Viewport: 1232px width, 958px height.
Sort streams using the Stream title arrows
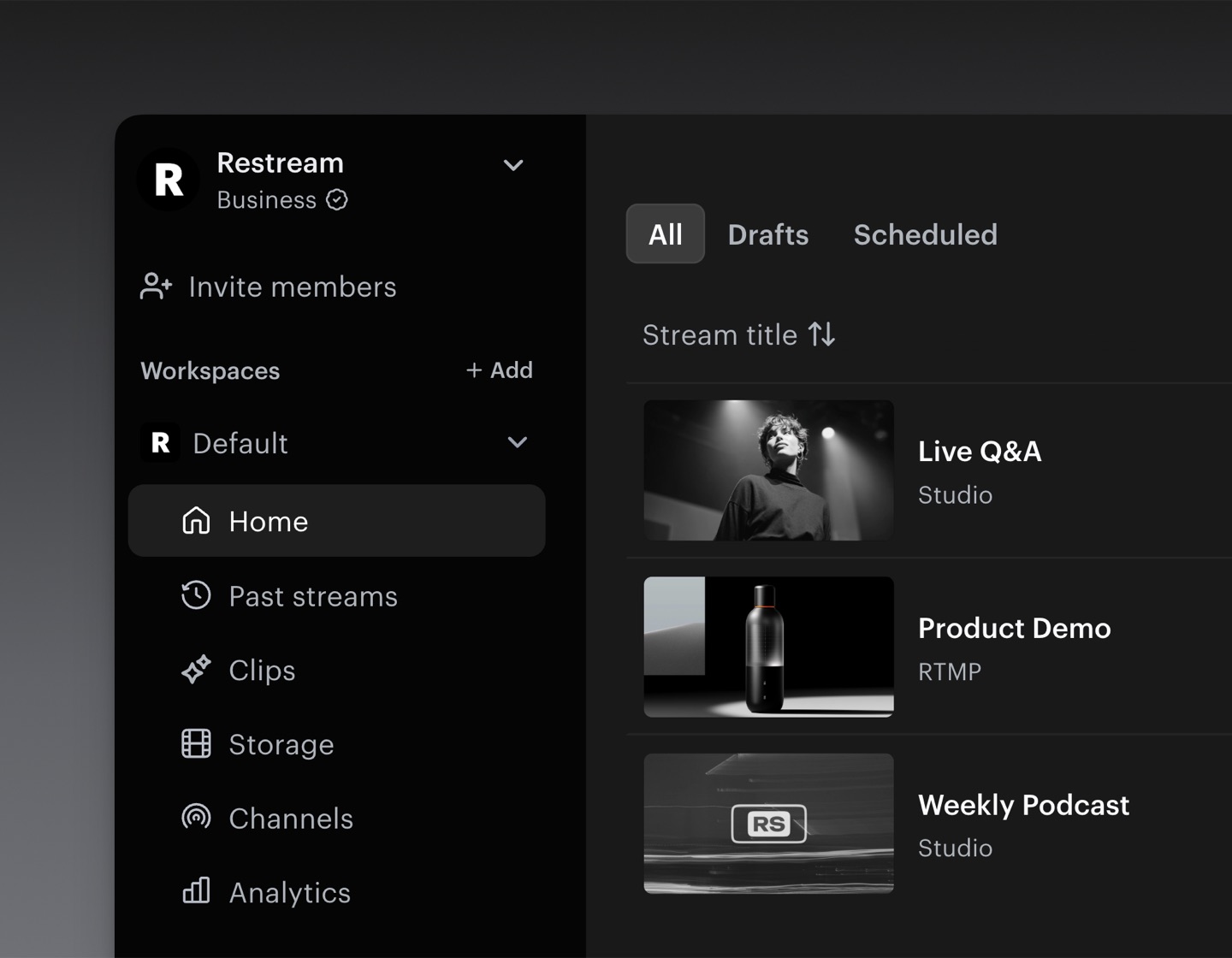pos(822,334)
